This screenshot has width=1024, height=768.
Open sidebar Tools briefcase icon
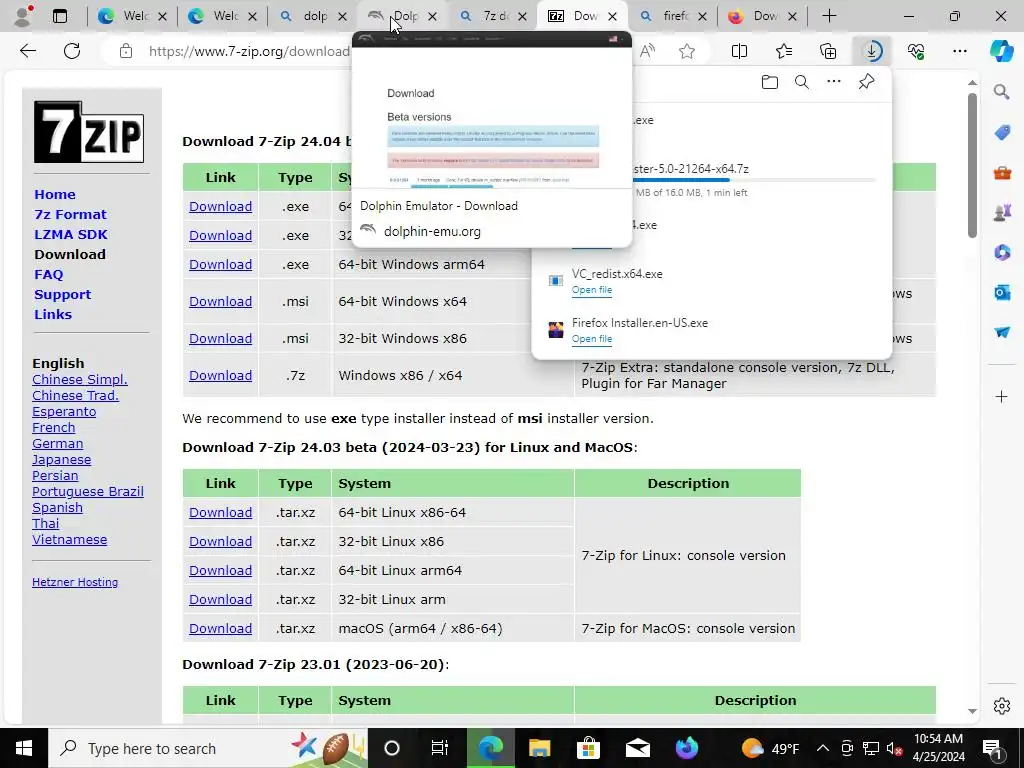(x=1002, y=173)
